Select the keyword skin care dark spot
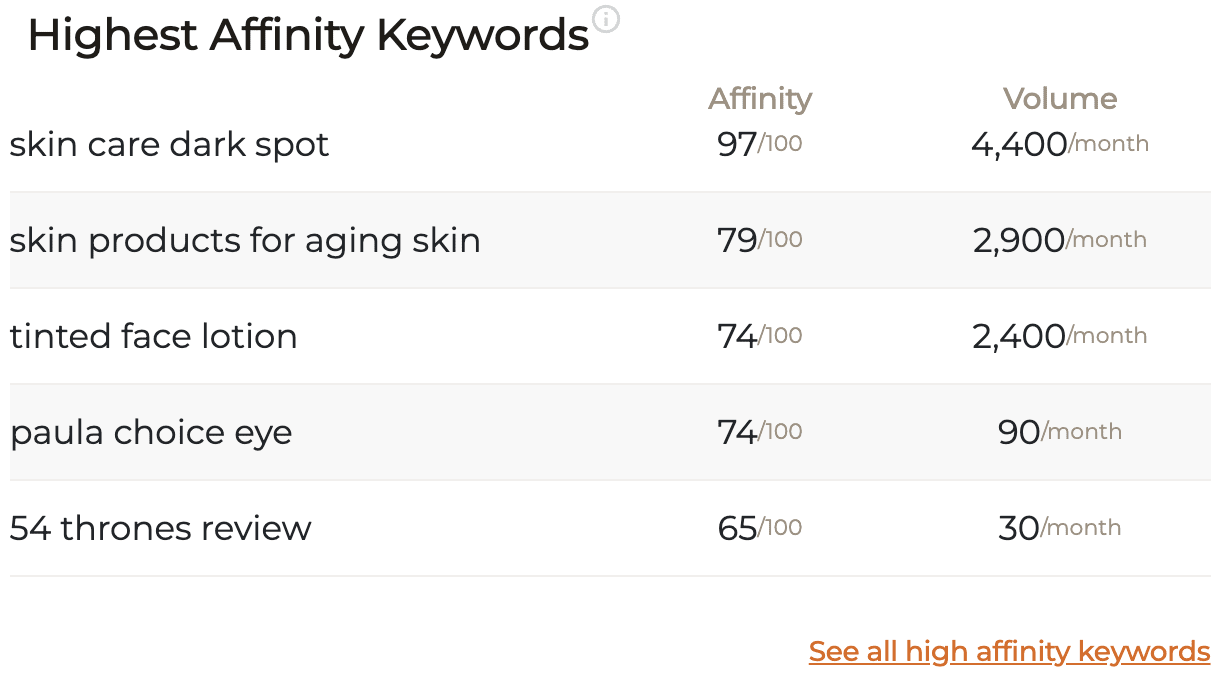The width and height of the screenshot is (1222, 692). point(169,145)
